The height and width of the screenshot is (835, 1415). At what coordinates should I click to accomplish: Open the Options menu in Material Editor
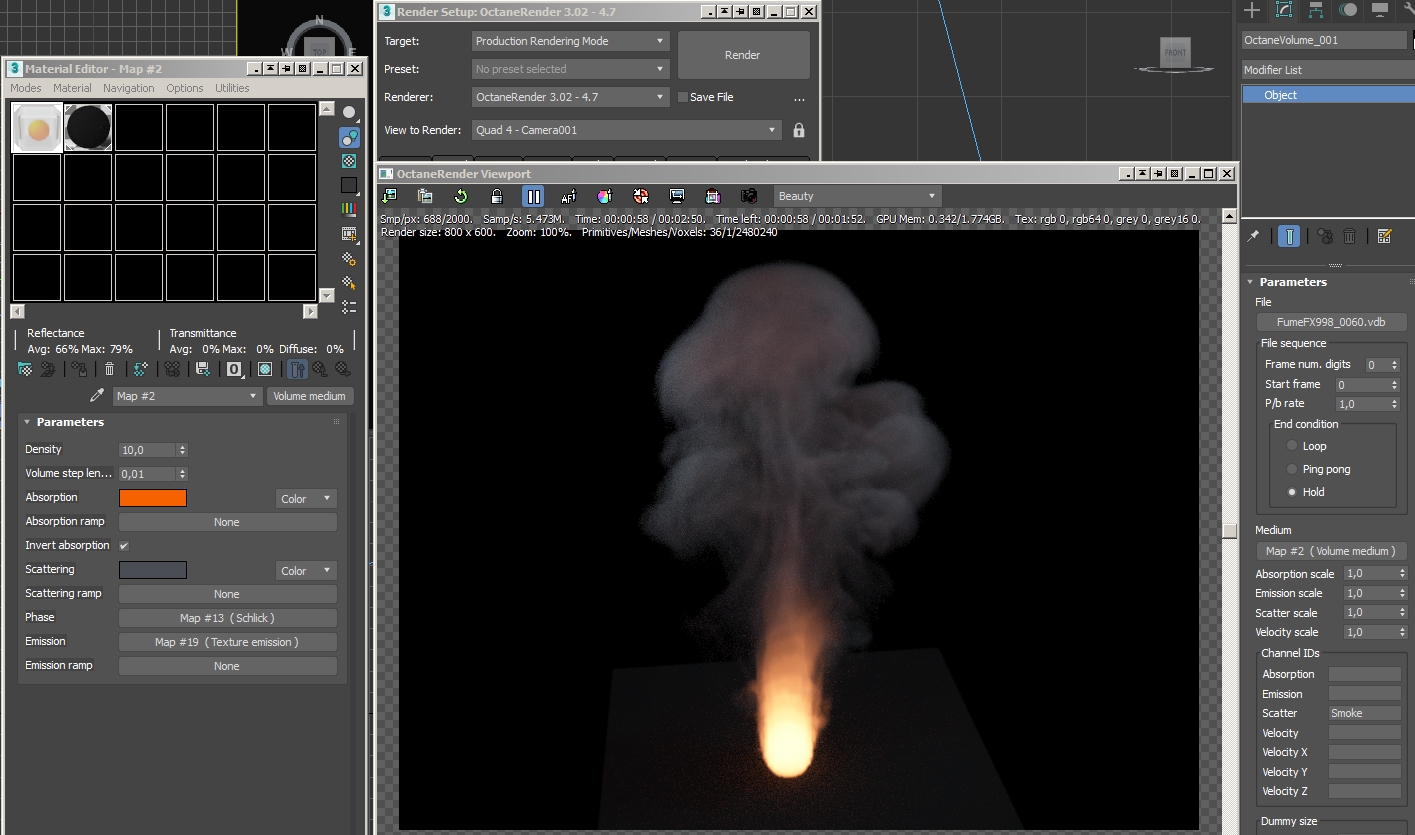coord(185,88)
